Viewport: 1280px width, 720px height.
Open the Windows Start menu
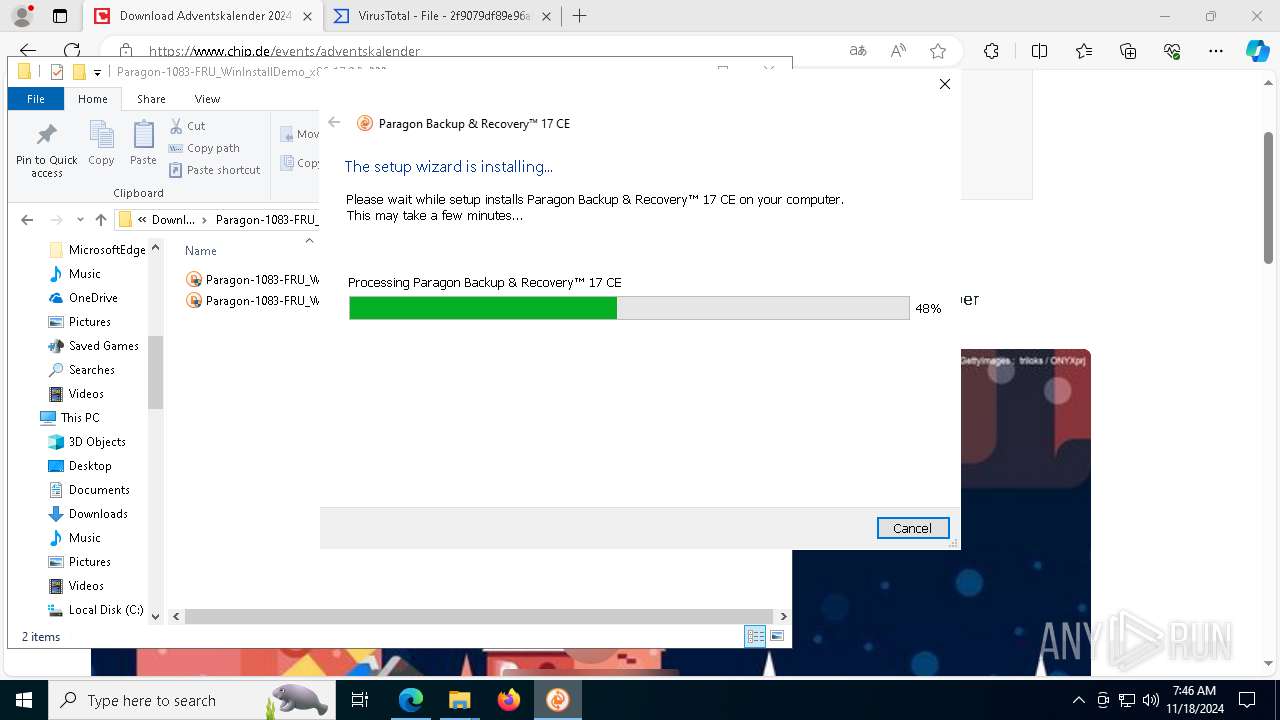24,700
